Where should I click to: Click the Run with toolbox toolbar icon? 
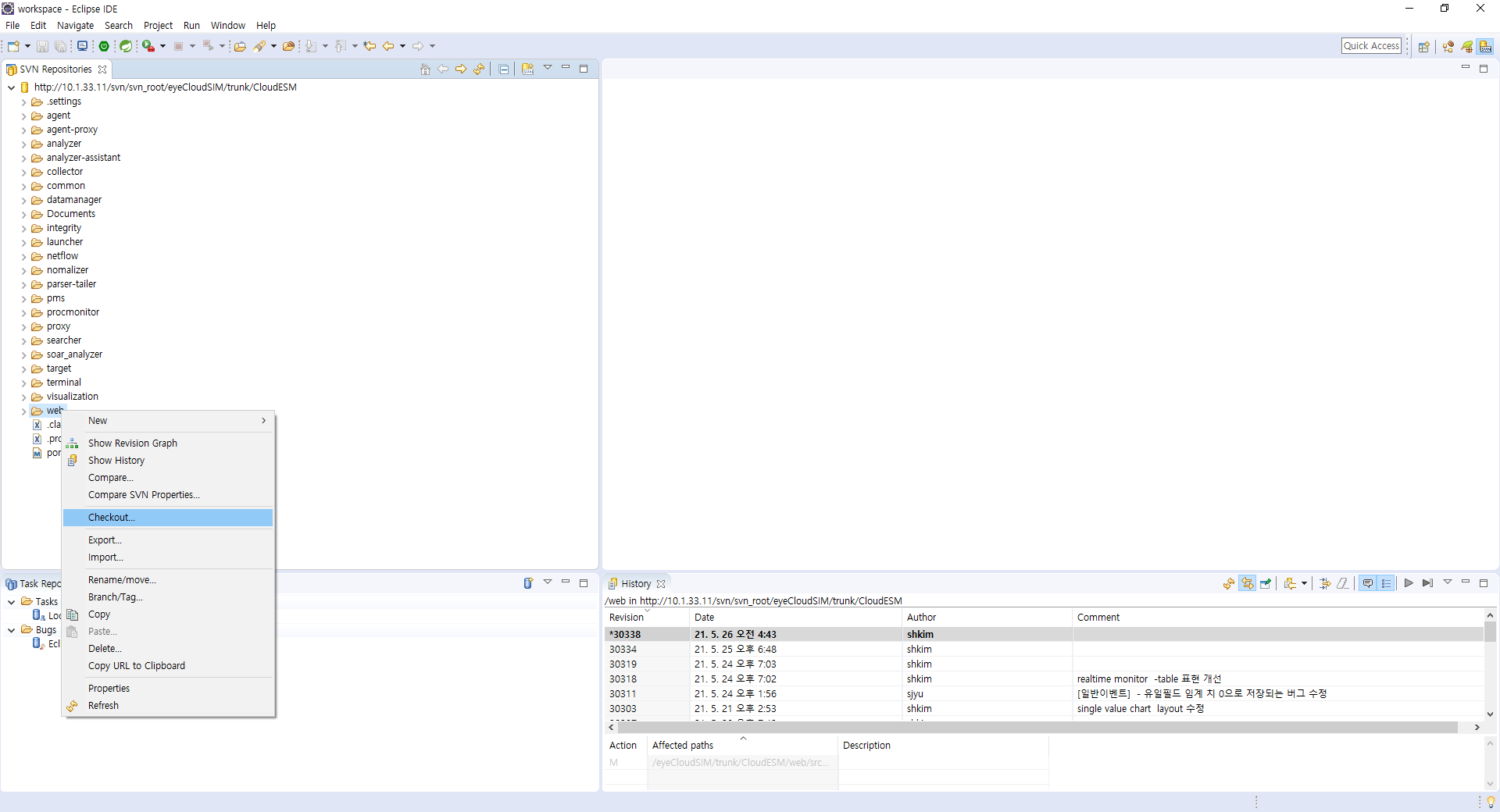[x=148, y=46]
